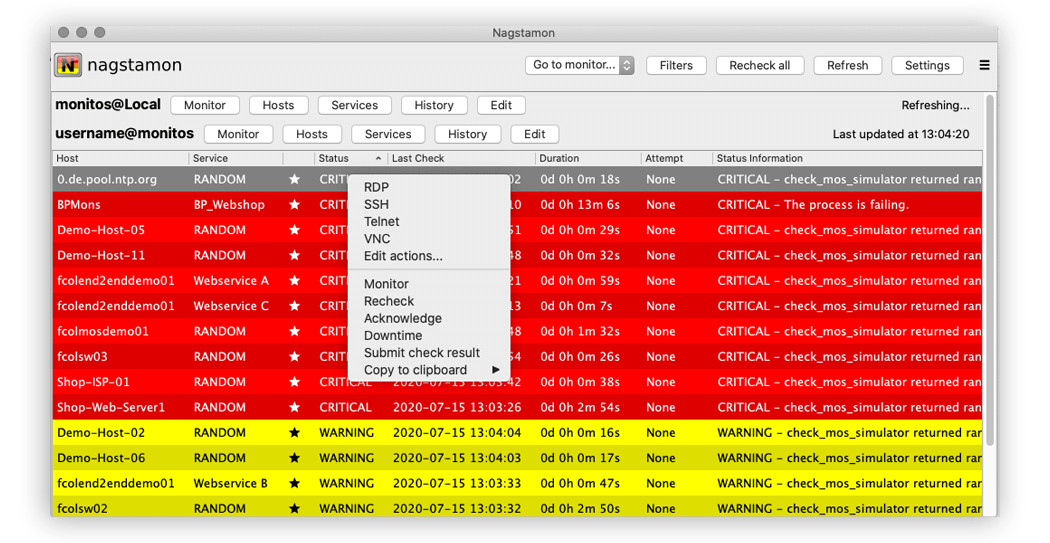Viewport: 1050px width, 543px height.
Task: Click star icon in Demo-Host-02 row
Action: (294, 433)
